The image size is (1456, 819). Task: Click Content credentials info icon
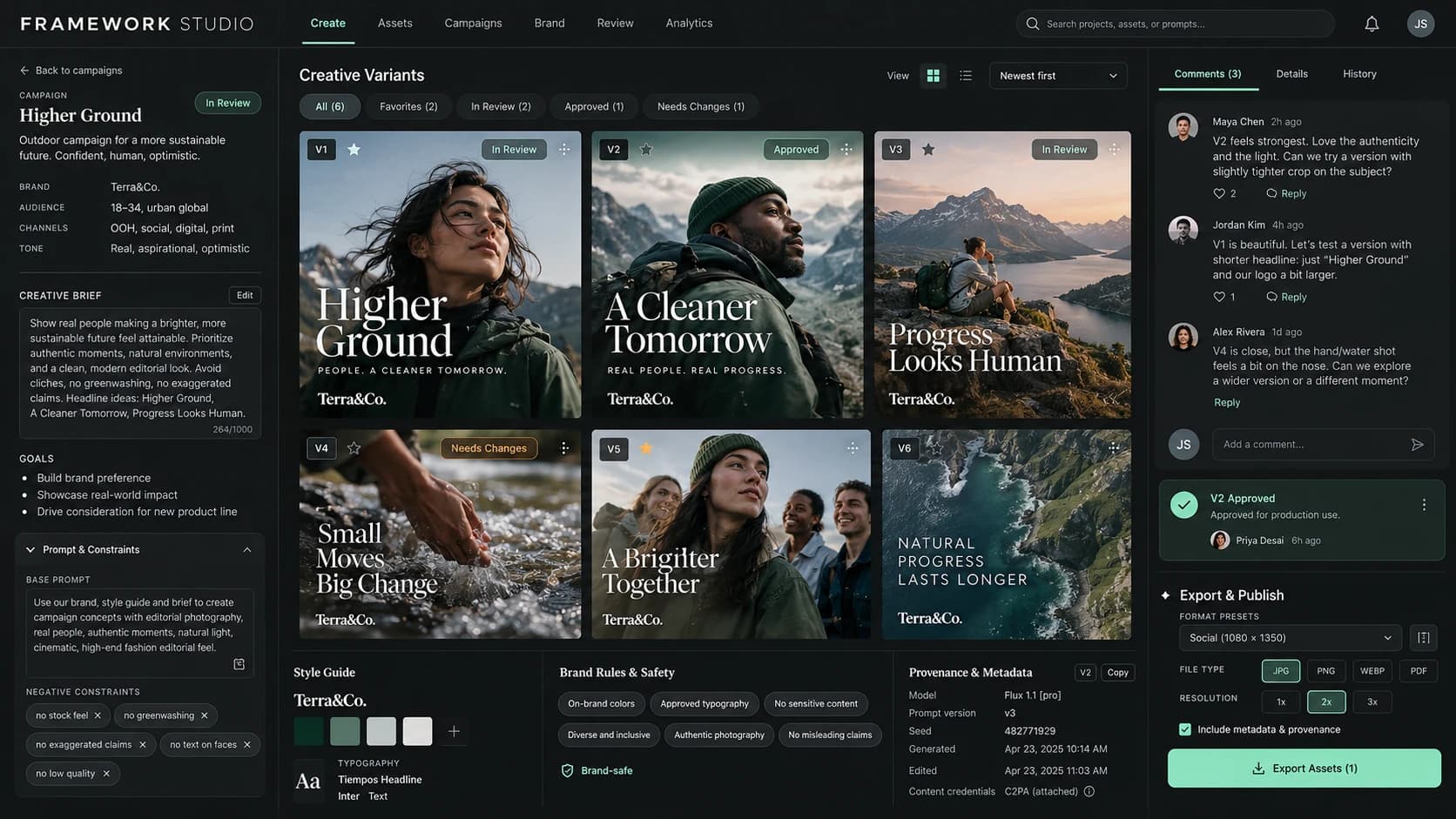(1089, 791)
